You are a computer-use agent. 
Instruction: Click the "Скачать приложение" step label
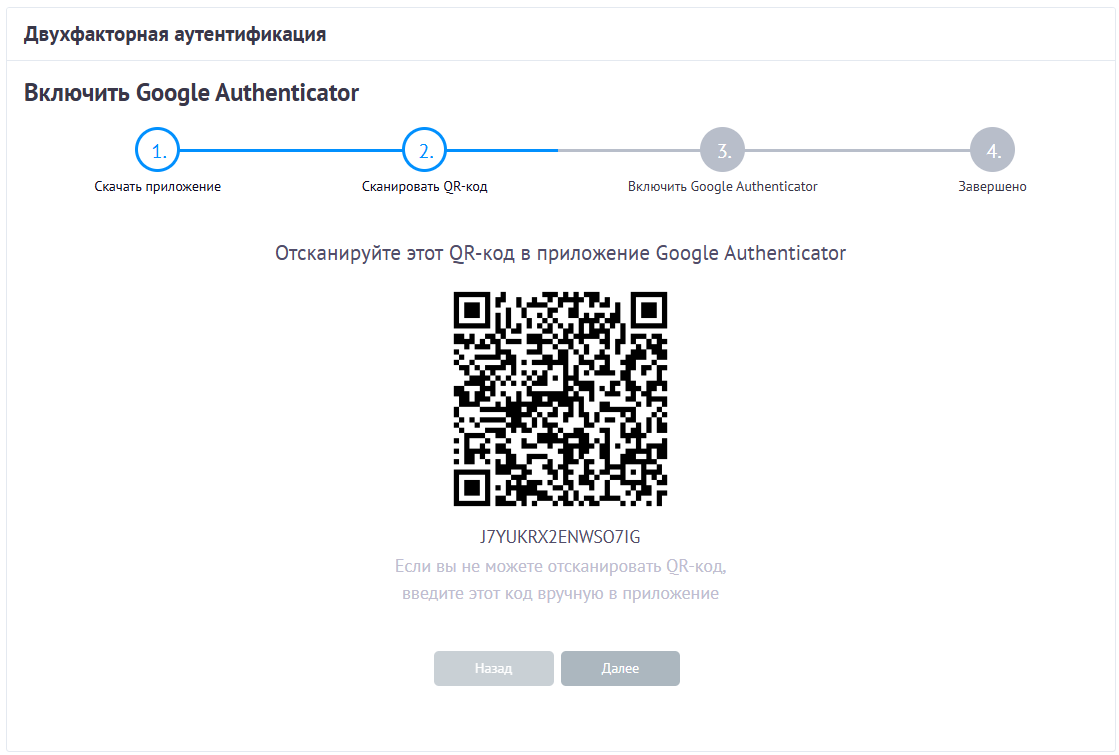pyautogui.click(x=158, y=187)
